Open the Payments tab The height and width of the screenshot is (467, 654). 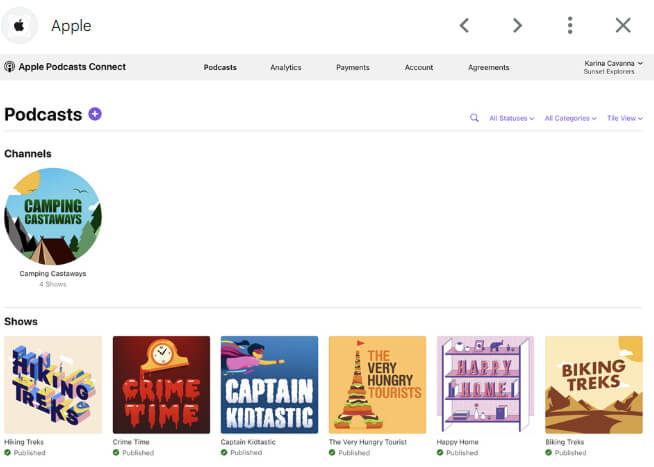[353, 67]
